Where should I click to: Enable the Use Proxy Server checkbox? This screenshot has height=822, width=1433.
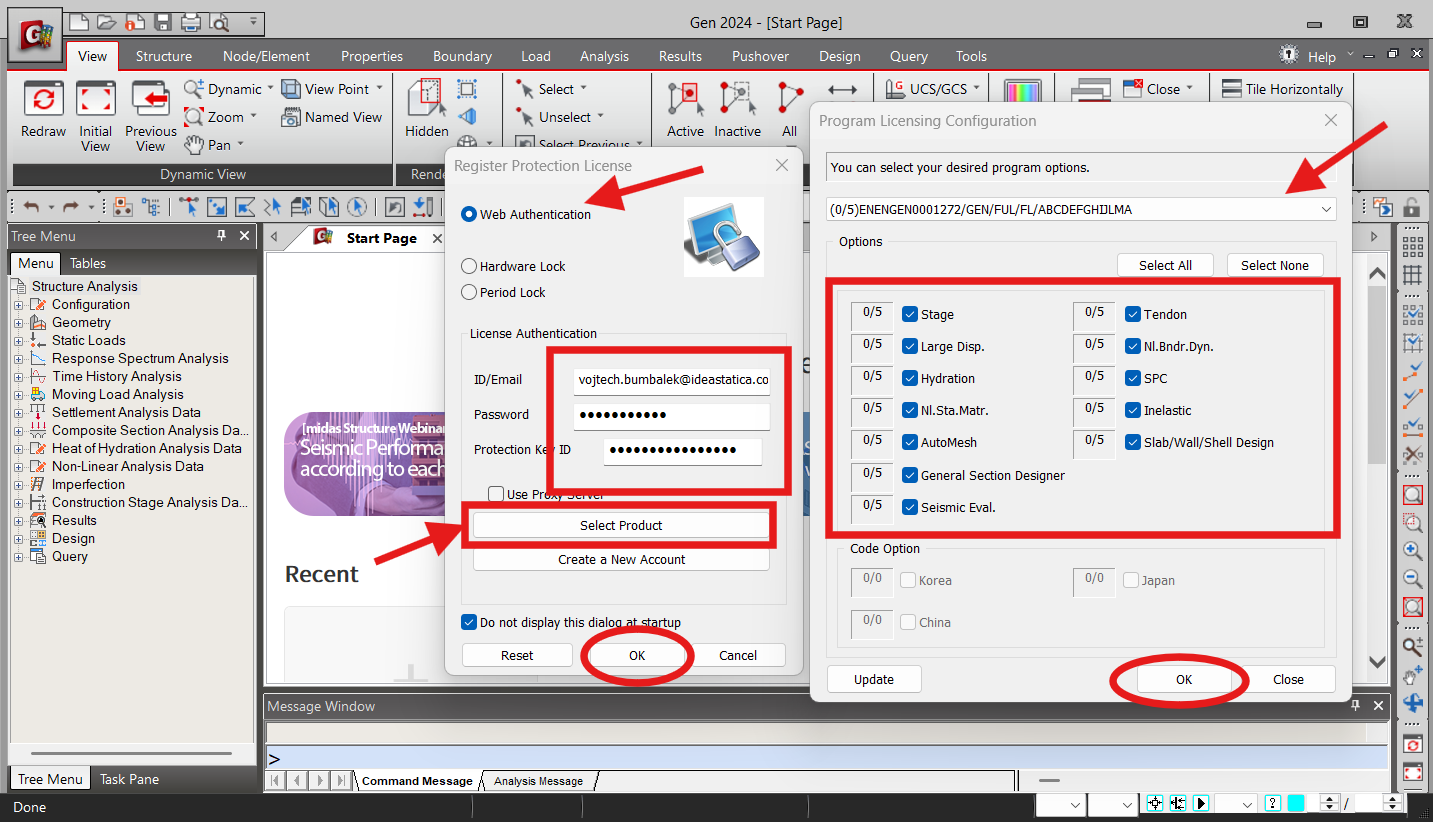(x=495, y=494)
